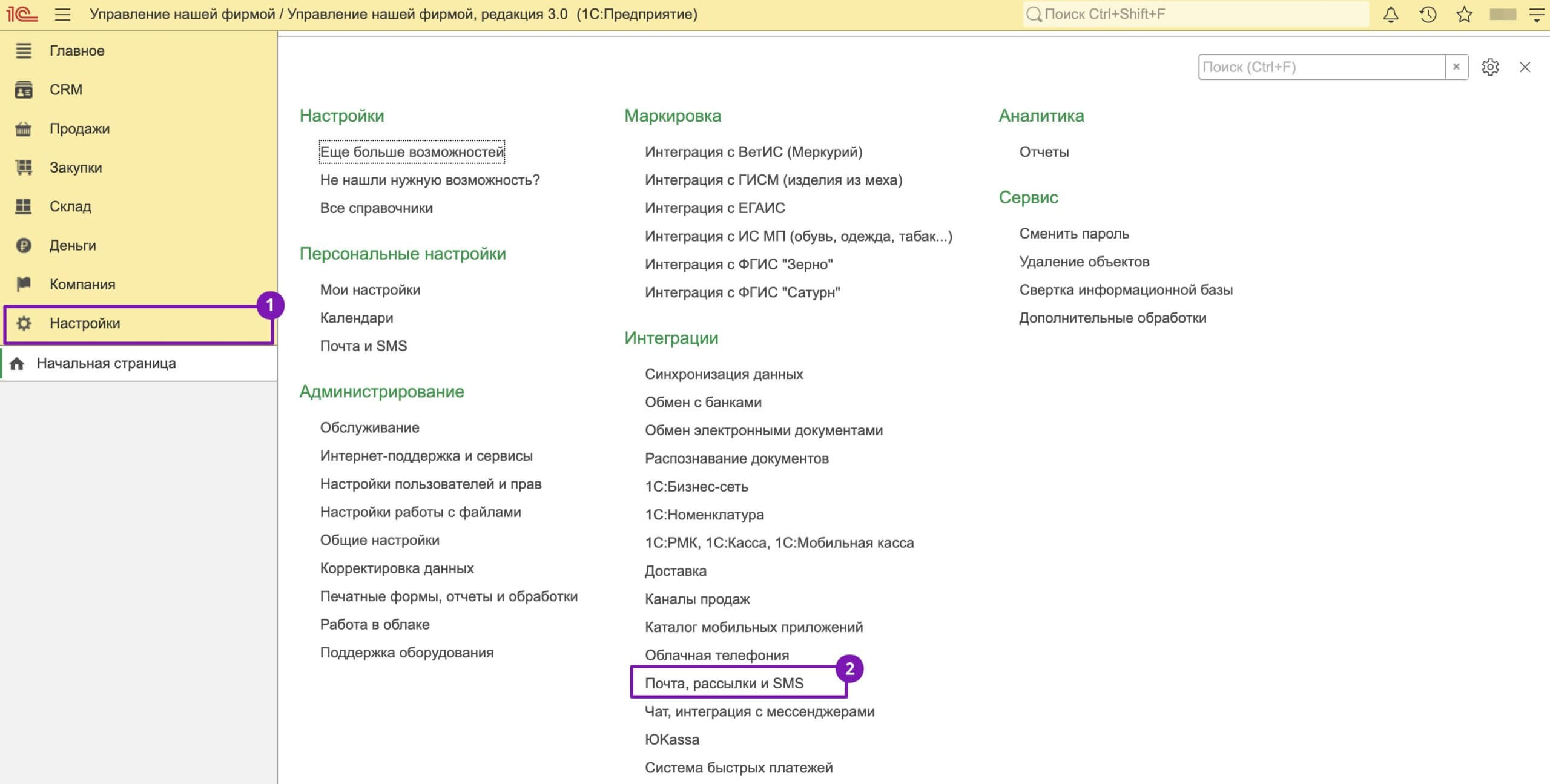This screenshot has height=784, width=1550.
Task: Open Обмен электронными документами
Action: pos(763,430)
